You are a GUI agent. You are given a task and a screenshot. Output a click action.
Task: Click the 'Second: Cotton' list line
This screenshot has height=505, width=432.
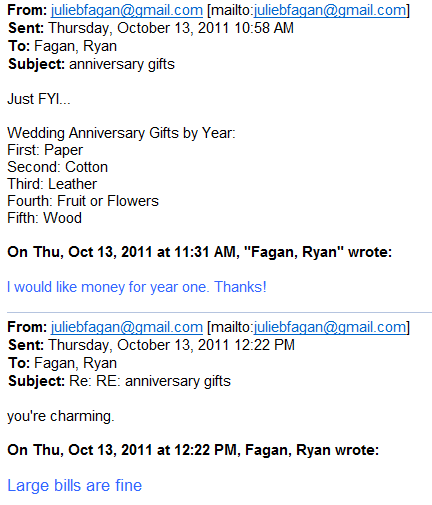(x=58, y=167)
